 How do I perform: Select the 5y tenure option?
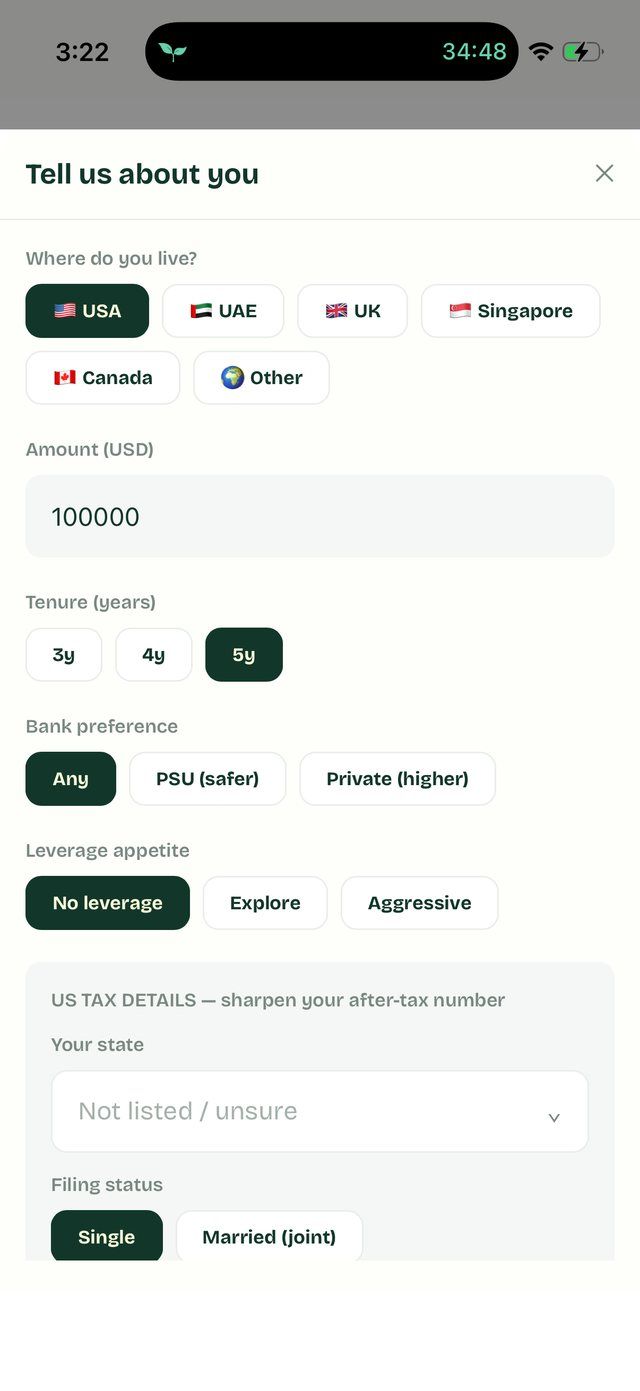[x=244, y=655]
